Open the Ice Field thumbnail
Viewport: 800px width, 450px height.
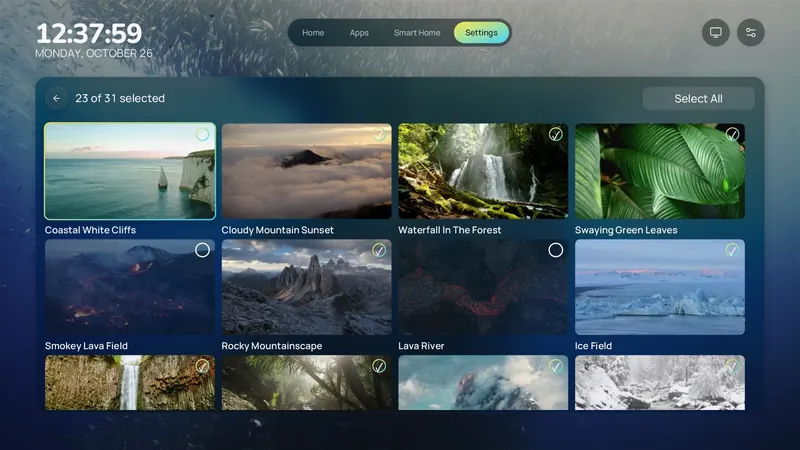(x=660, y=287)
